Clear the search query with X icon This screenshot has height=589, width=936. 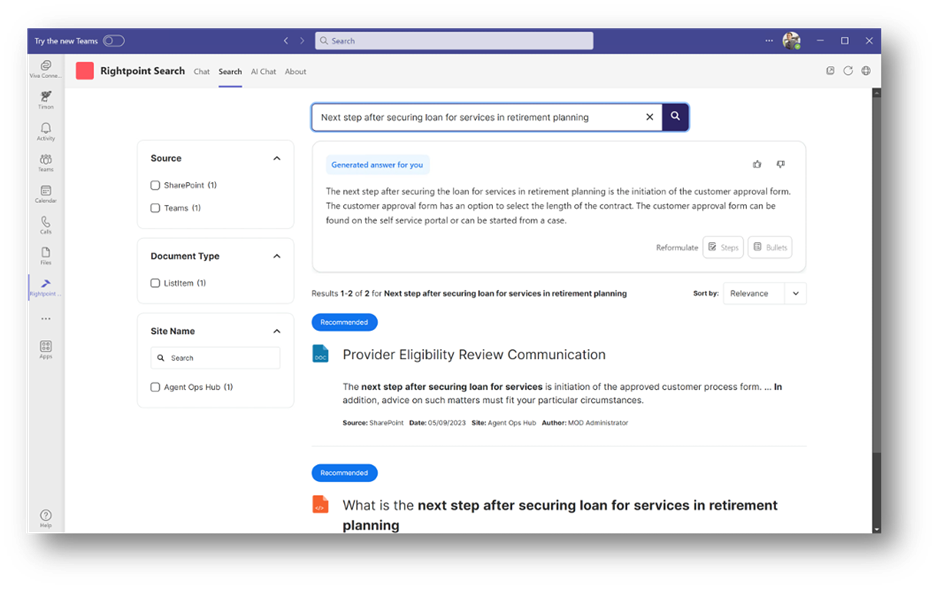point(649,117)
